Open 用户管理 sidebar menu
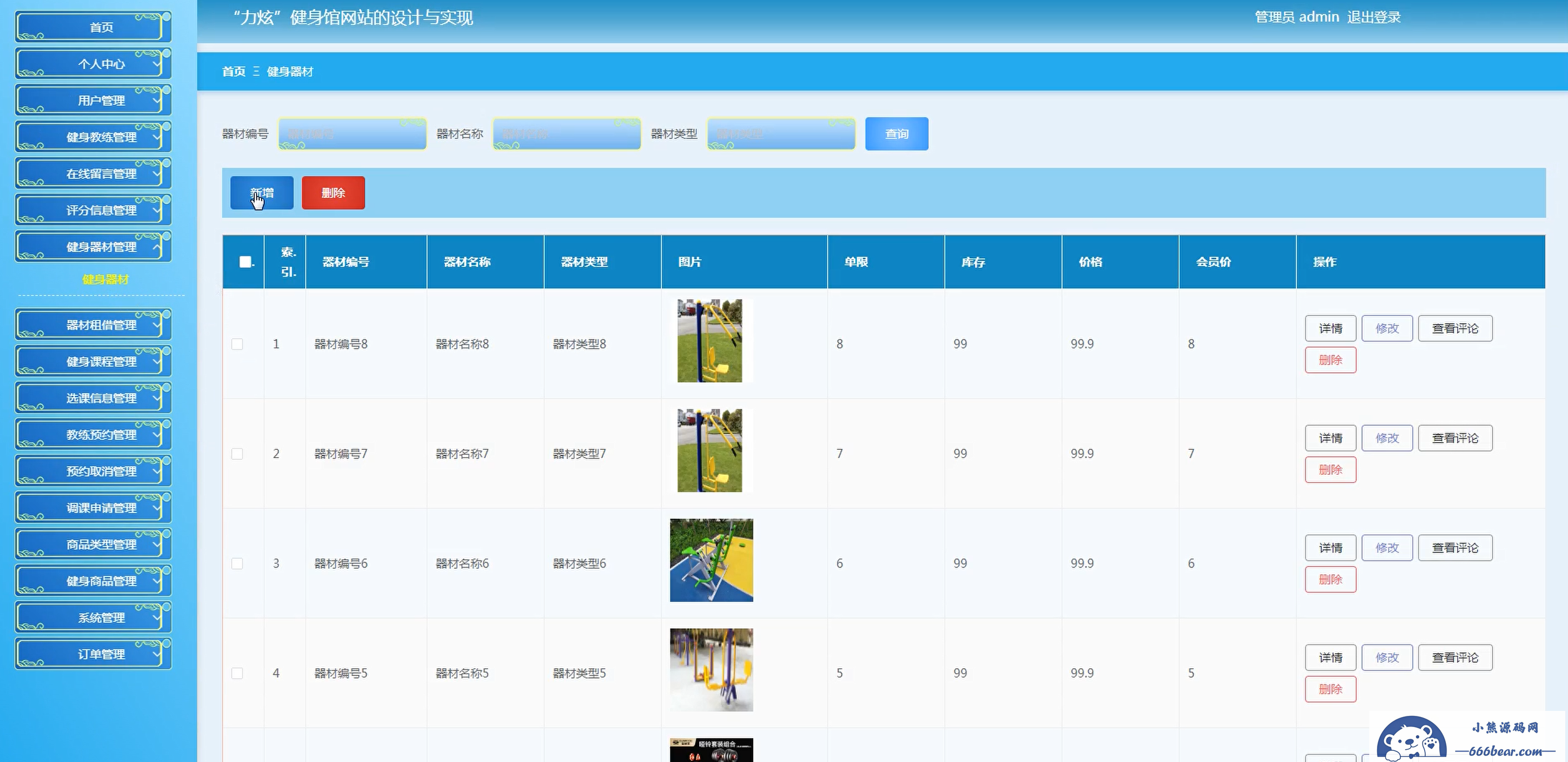Screen dimensions: 1568x762 click(x=93, y=100)
